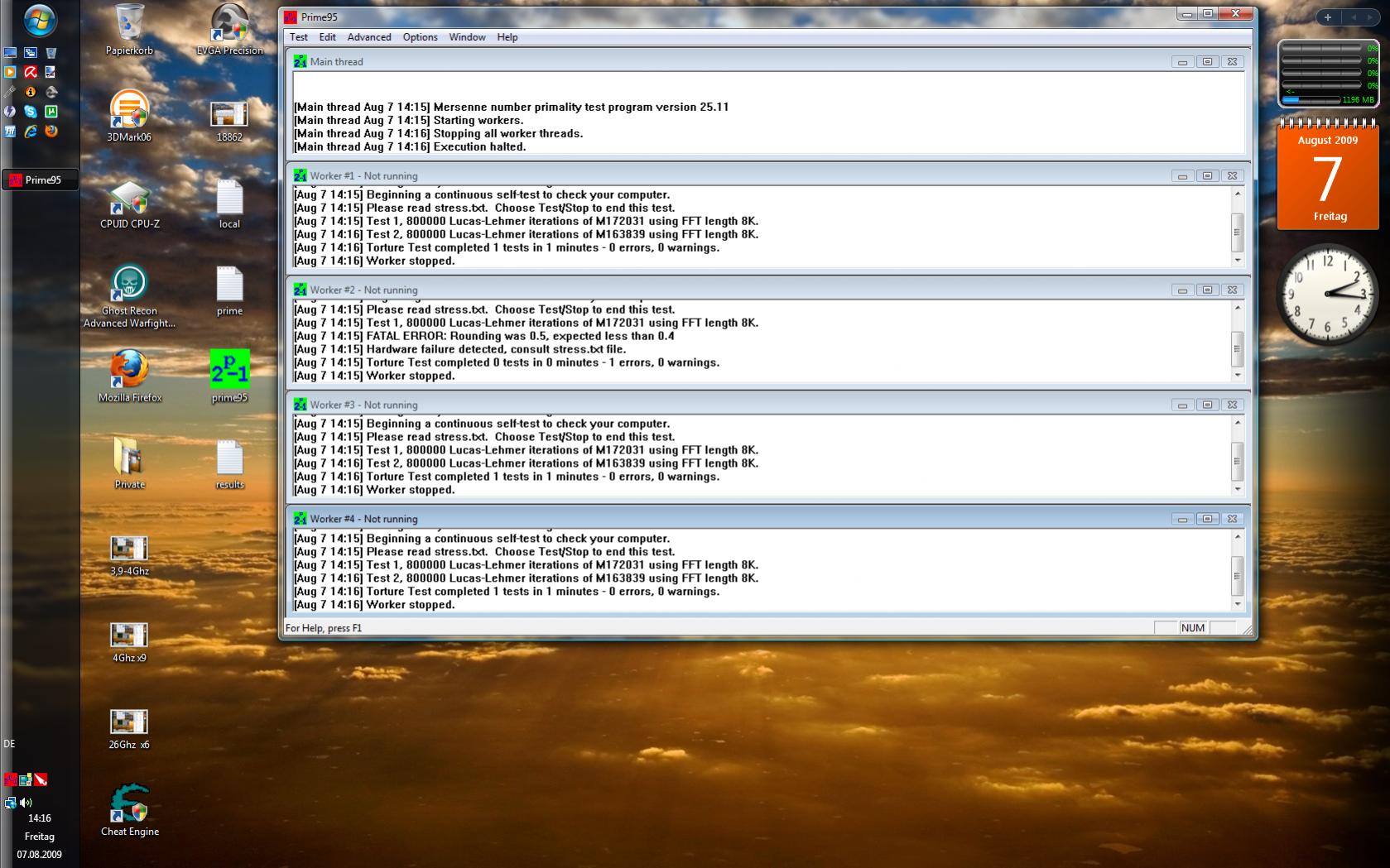Screen dimensions: 1390x868
Task: Select the Cheat Engine desktop shortcut
Action: click(130, 810)
